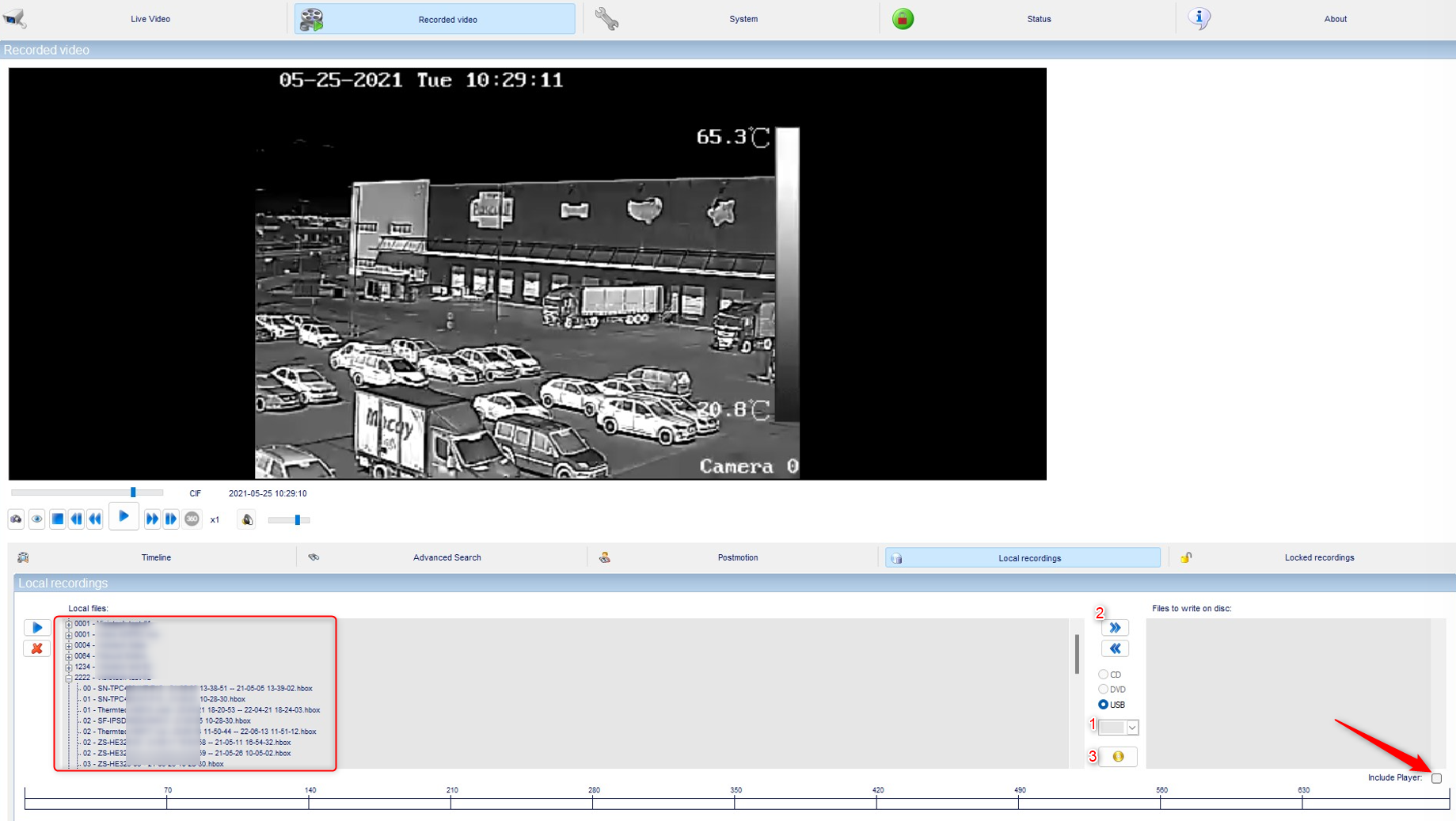Click the fast forward double-arrow button
Screen dimensions: 1456x821
pos(152,519)
